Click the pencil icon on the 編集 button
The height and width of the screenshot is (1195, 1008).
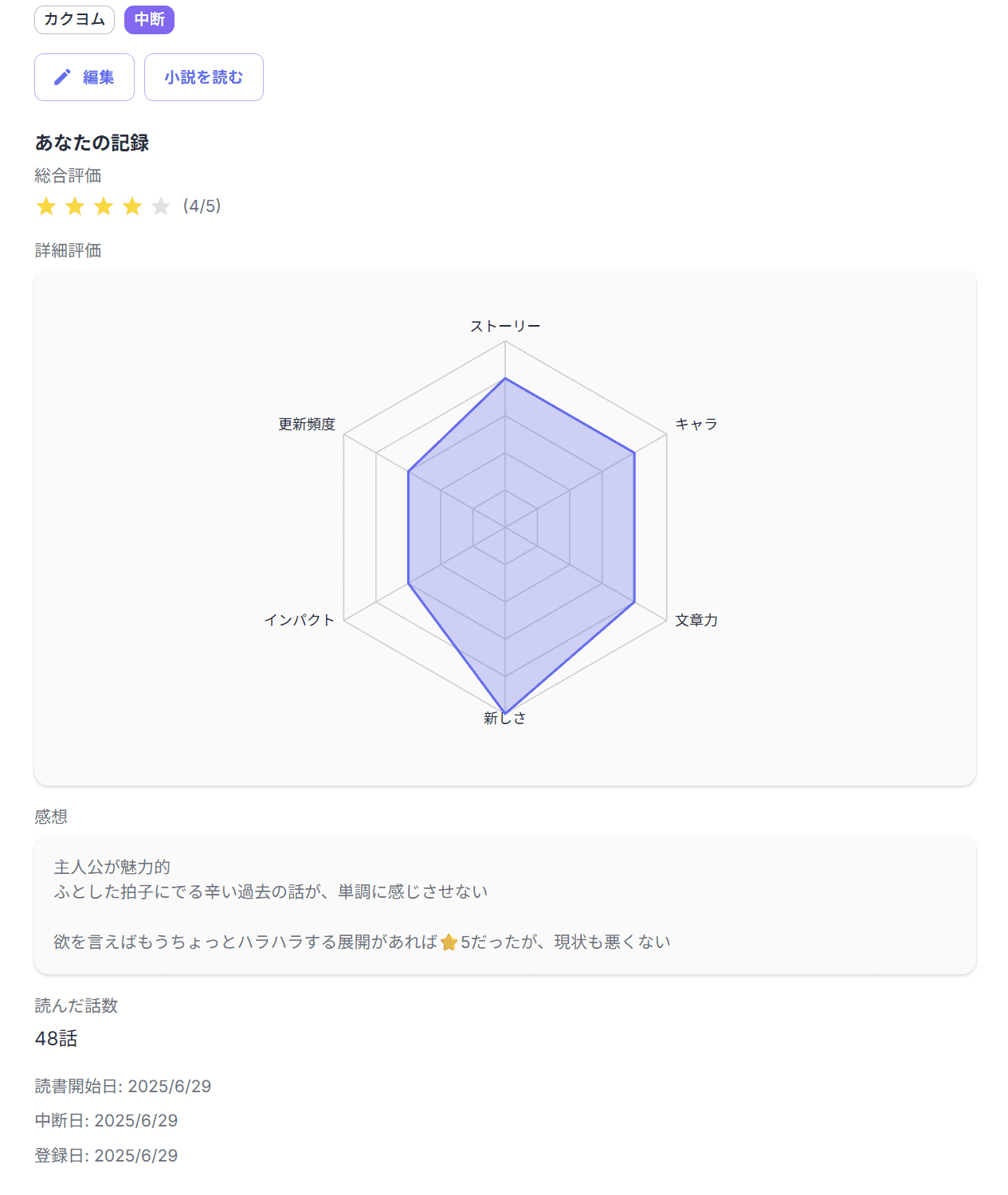[63, 76]
